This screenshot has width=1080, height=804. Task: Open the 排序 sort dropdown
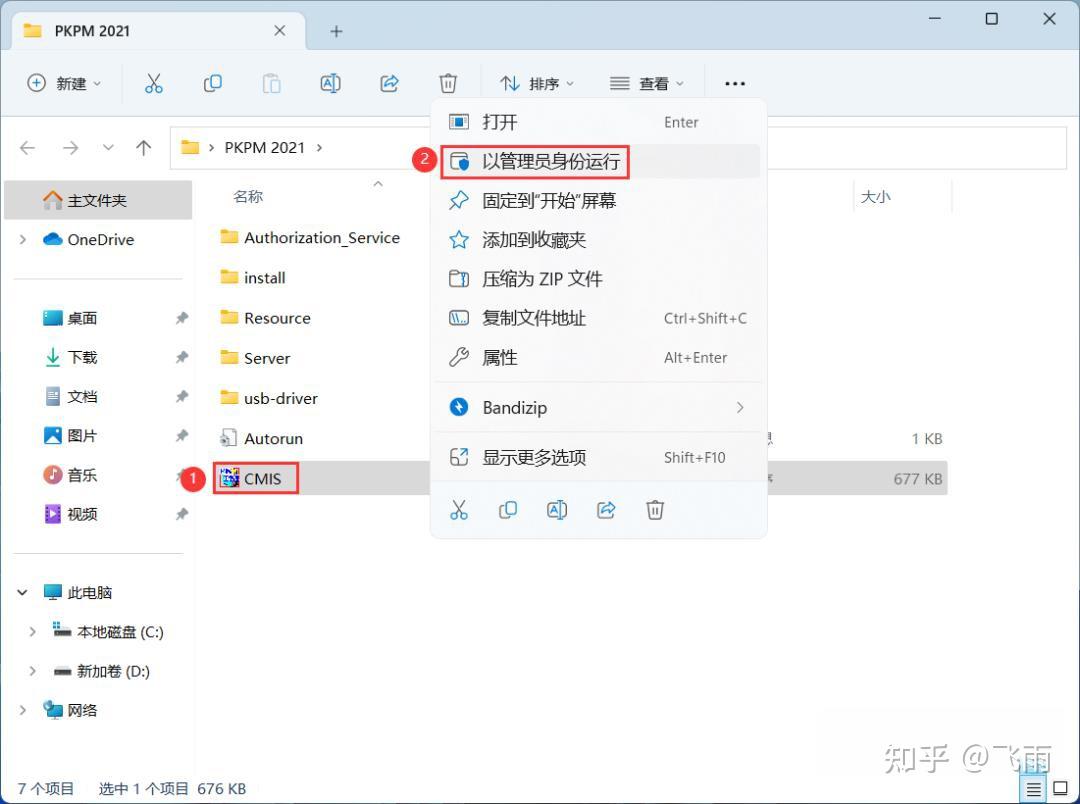coord(538,83)
